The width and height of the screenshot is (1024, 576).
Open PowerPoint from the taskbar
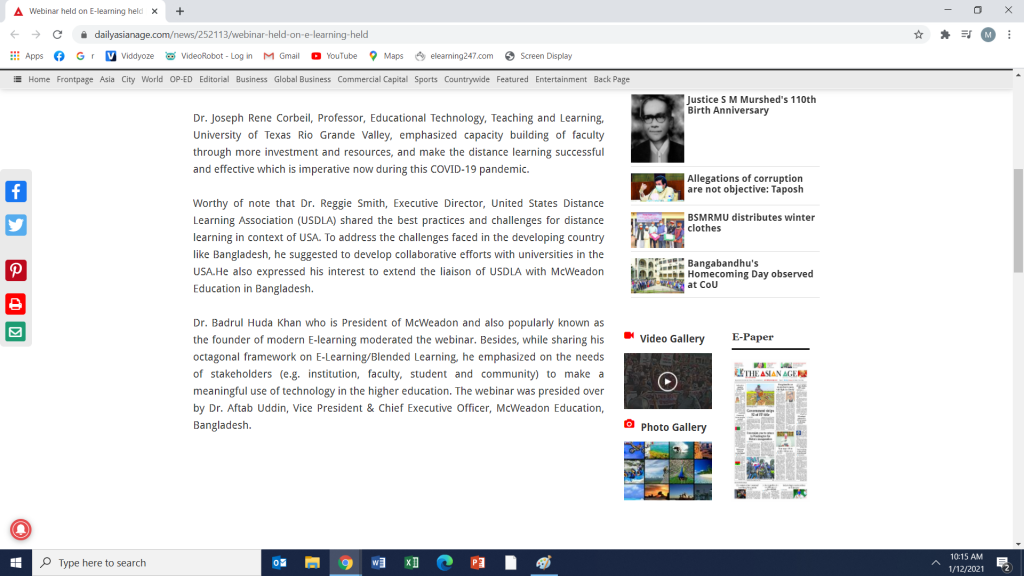477,563
